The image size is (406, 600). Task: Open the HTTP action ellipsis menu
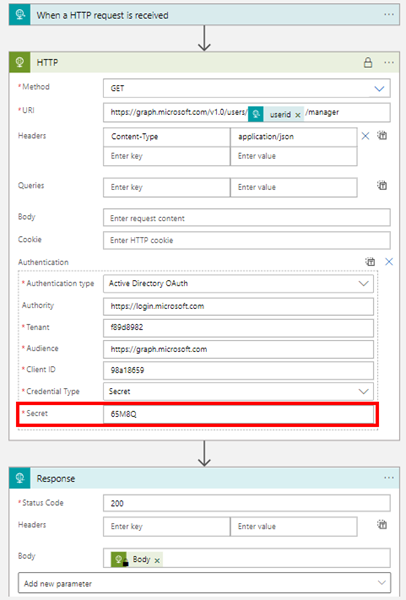click(389, 62)
